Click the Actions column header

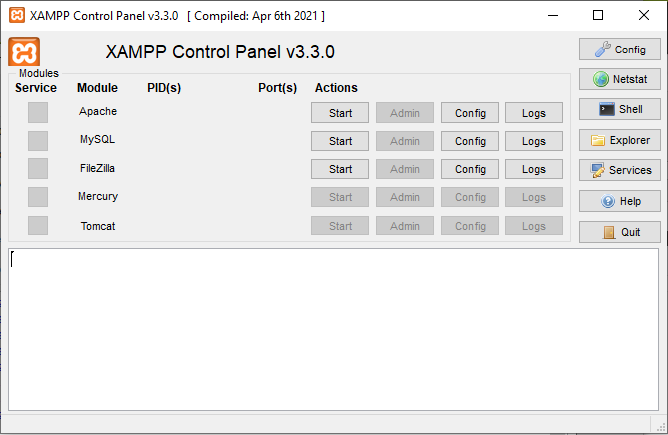pyautogui.click(x=336, y=88)
